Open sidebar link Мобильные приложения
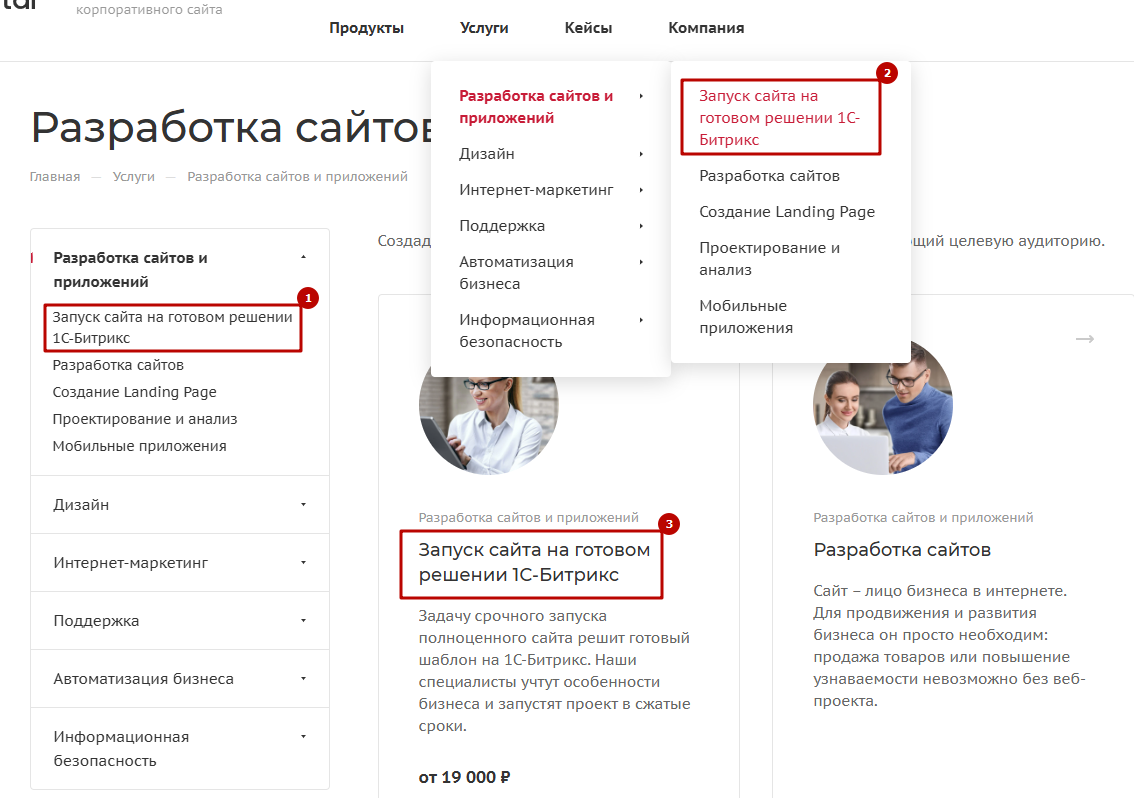 click(140, 446)
